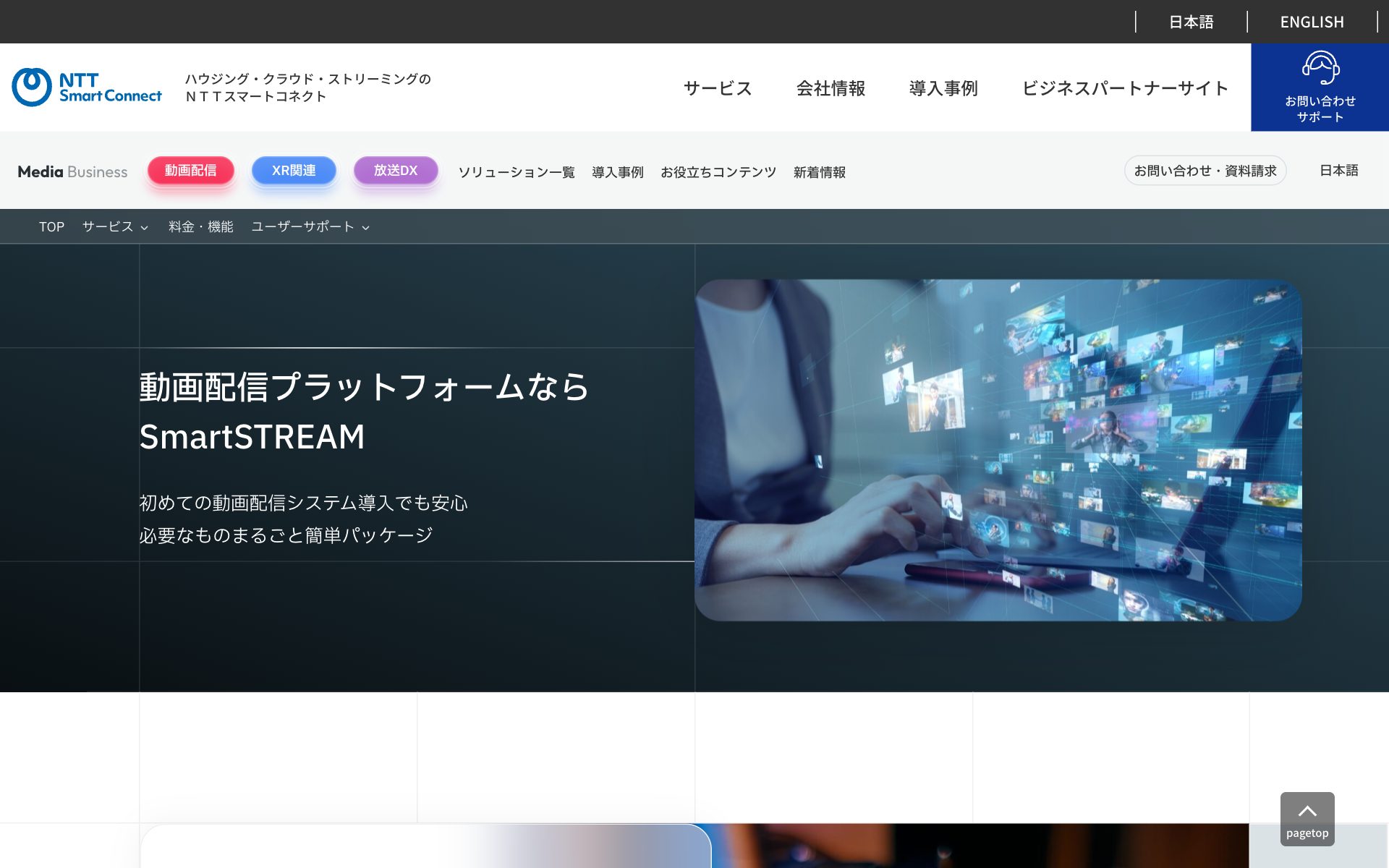Open the 導入事例 main menu item
The width and height of the screenshot is (1389, 868).
point(943,88)
